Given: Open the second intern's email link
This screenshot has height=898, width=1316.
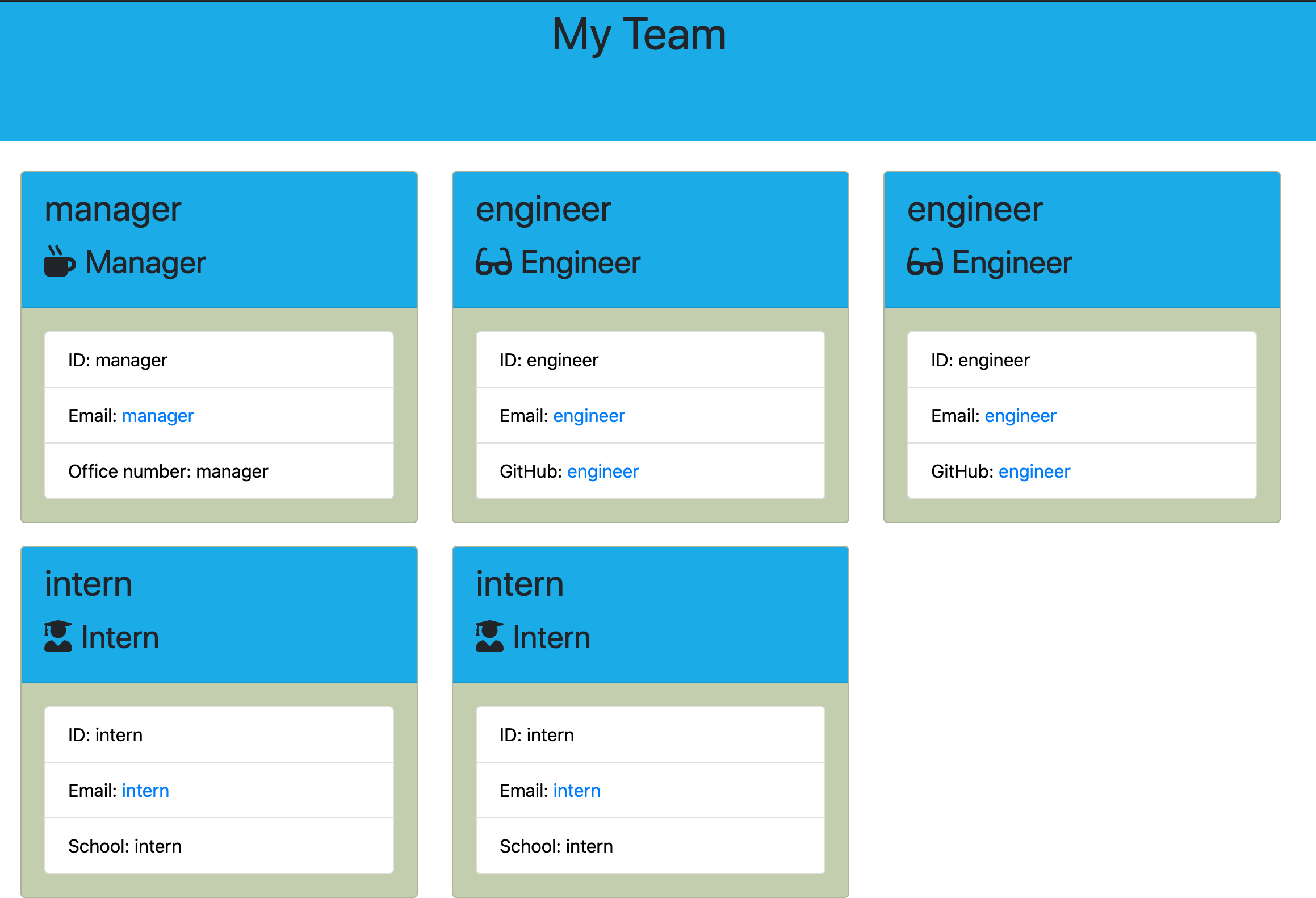Looking at the screenshot, I should [x=577, y=791].
